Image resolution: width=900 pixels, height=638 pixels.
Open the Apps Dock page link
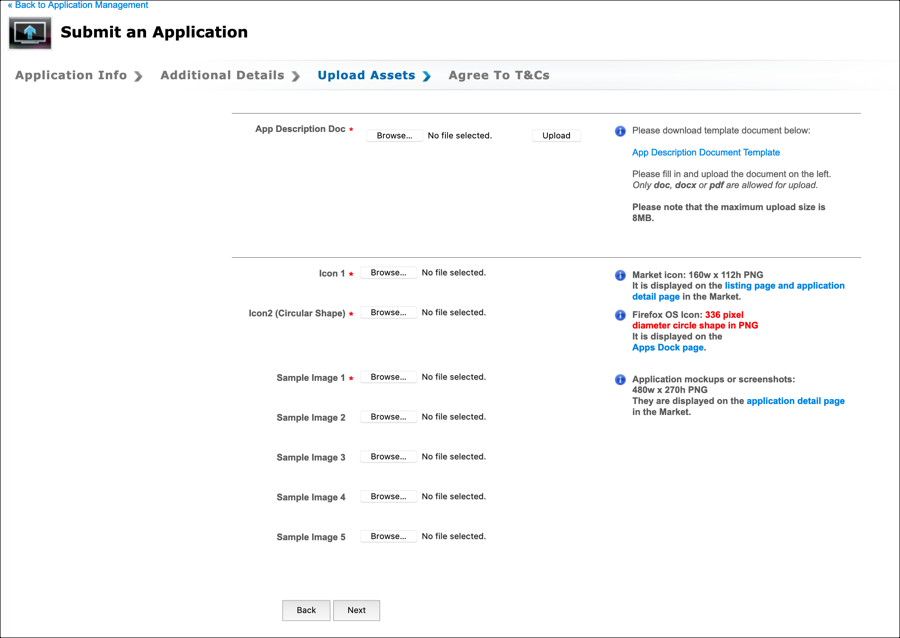tap(668, 348)
